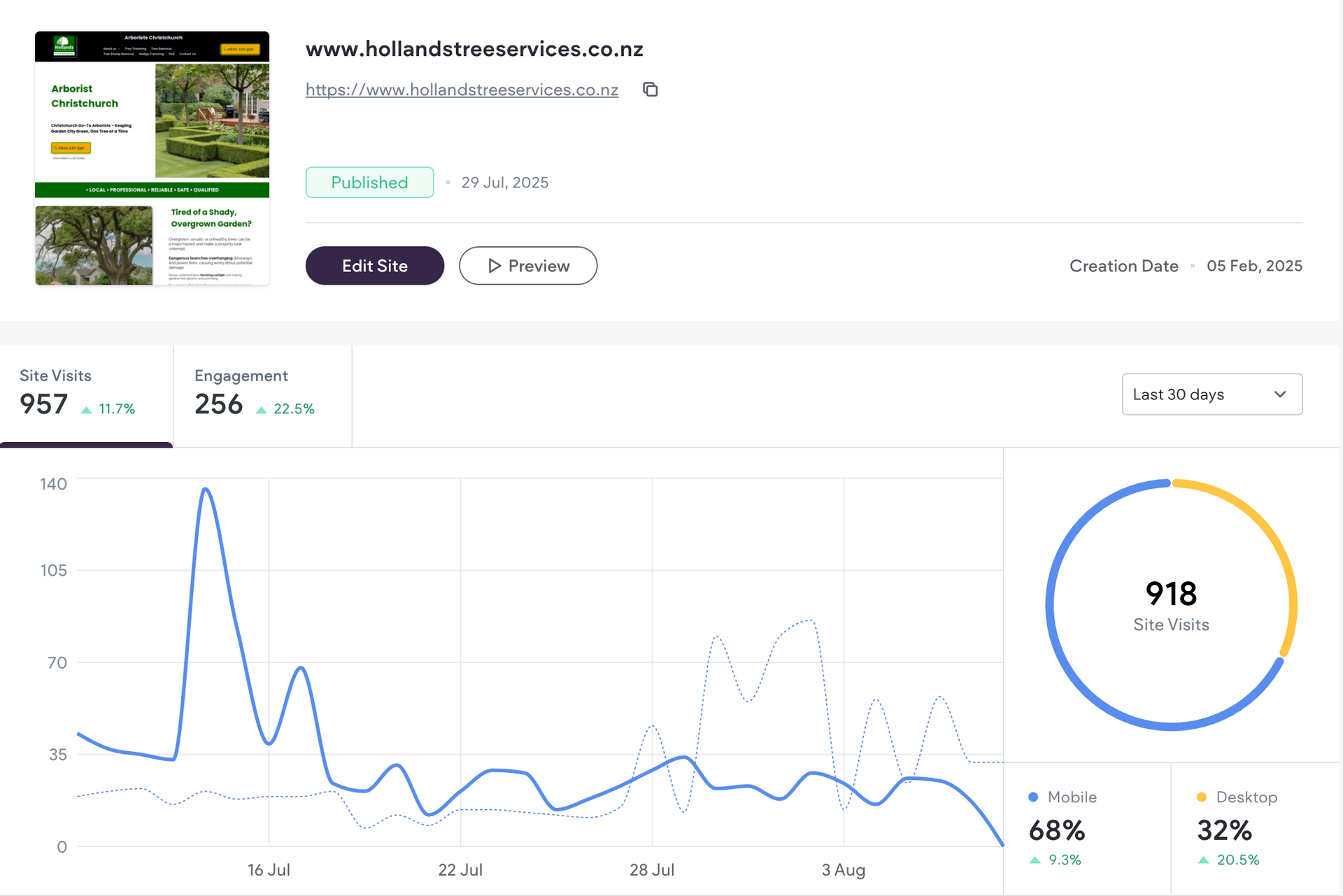The height and width of the screenshot is (896, 1343).
Task: Click the Mobile 9.3% increase arrow
Action: point(1035,860)
